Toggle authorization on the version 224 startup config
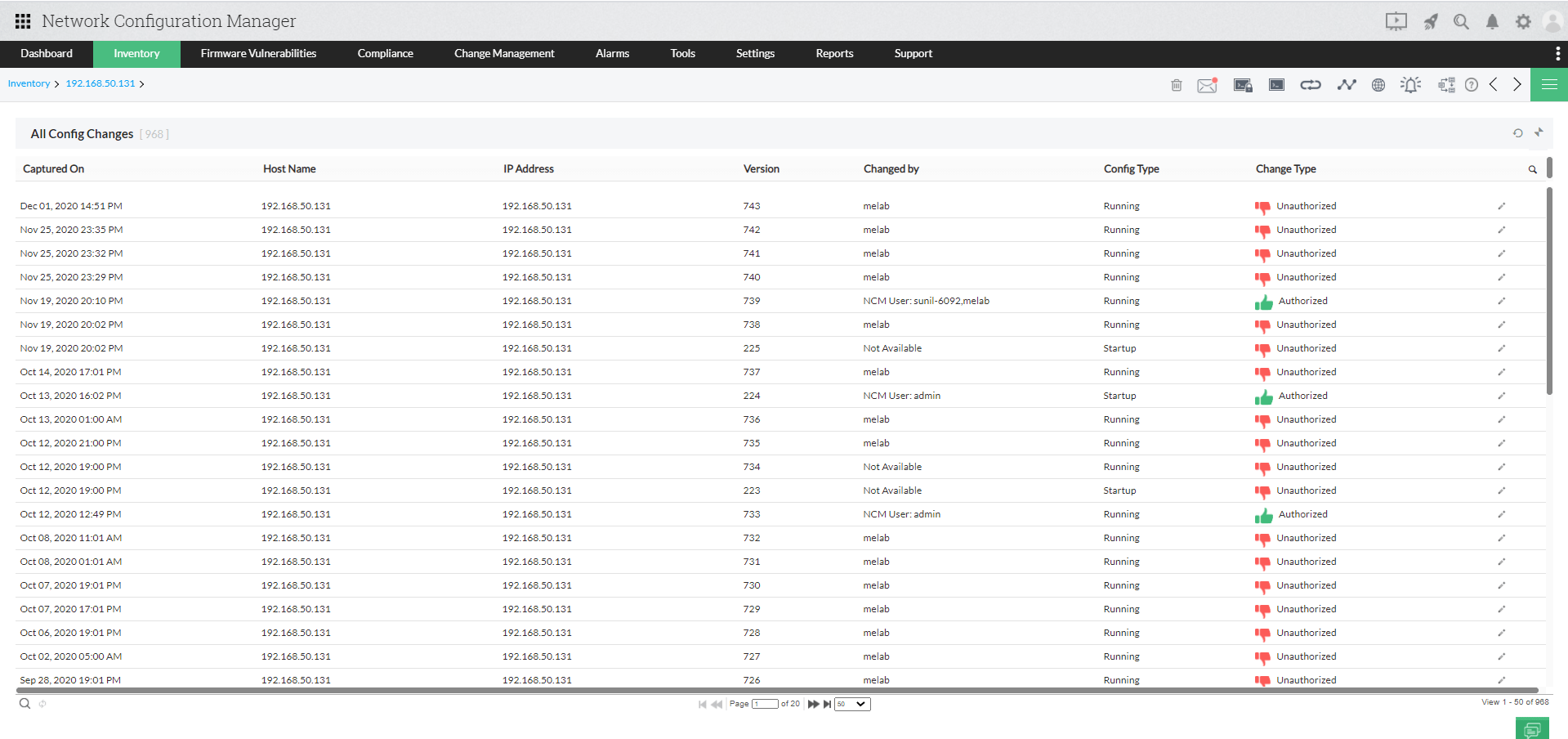 [x=1264, y=396]
